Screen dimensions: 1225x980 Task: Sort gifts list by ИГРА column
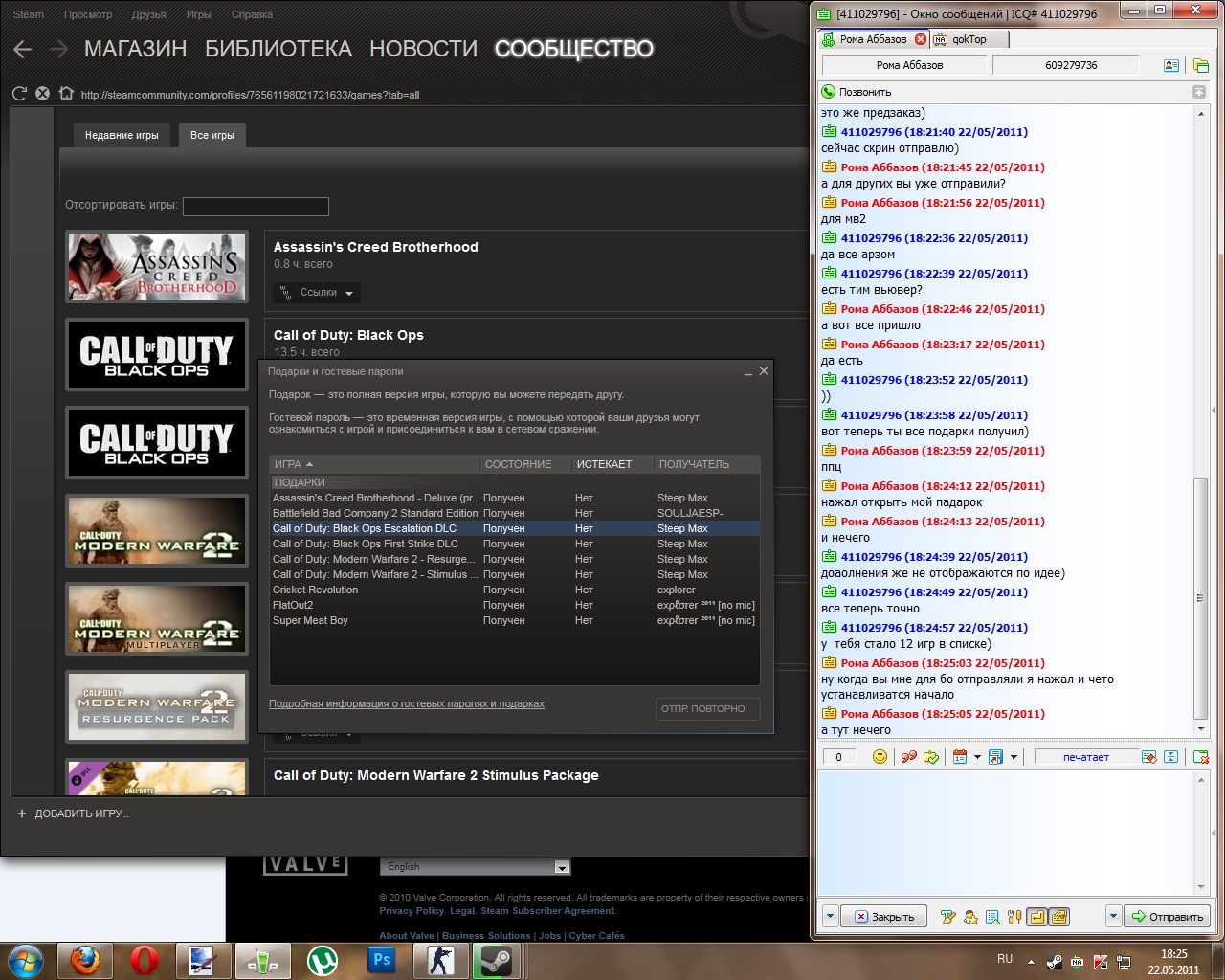pyautogui.click(x=374, y=464)
